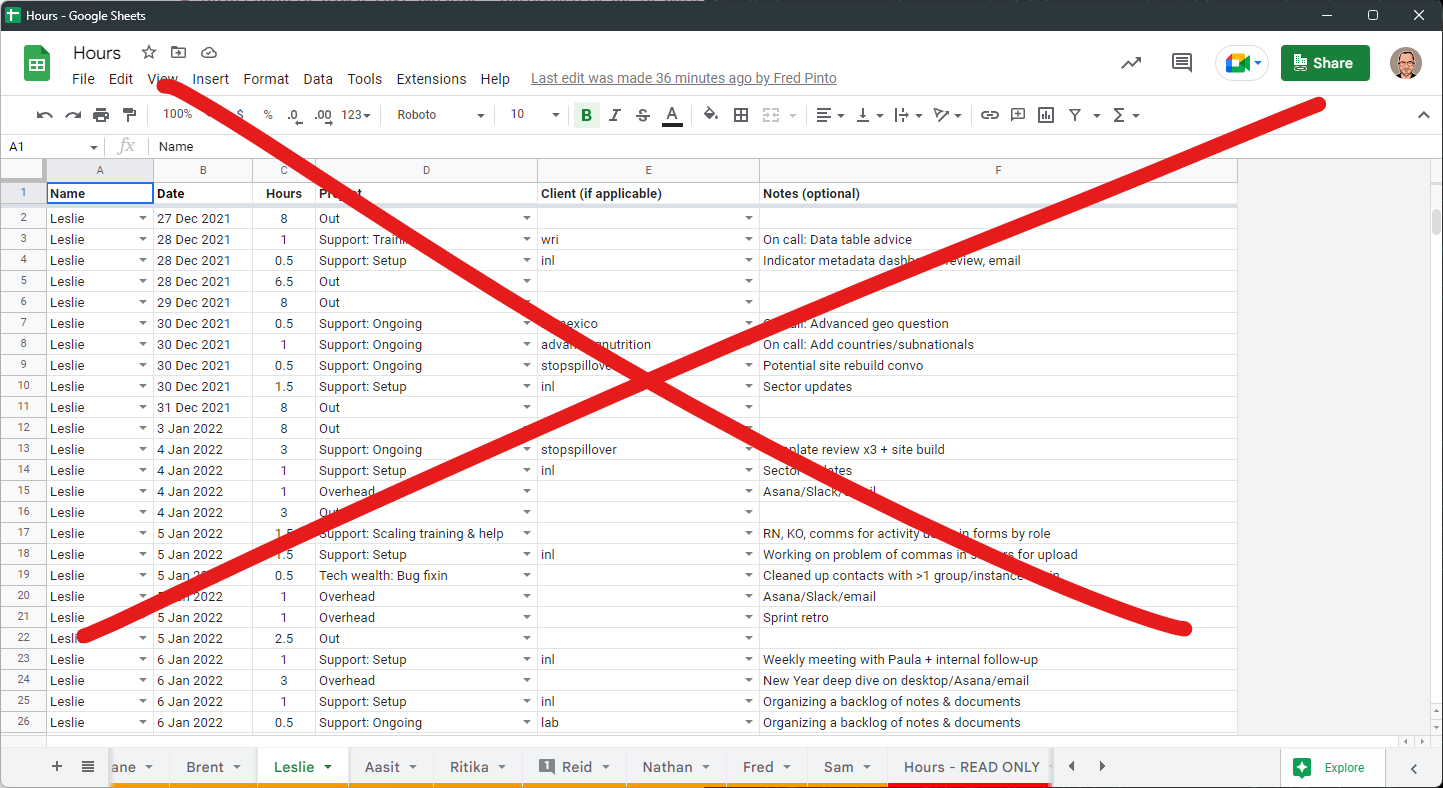The image size is (1443, 788).
Task: Open the All Sheets list icon
Action: (88, 766)
